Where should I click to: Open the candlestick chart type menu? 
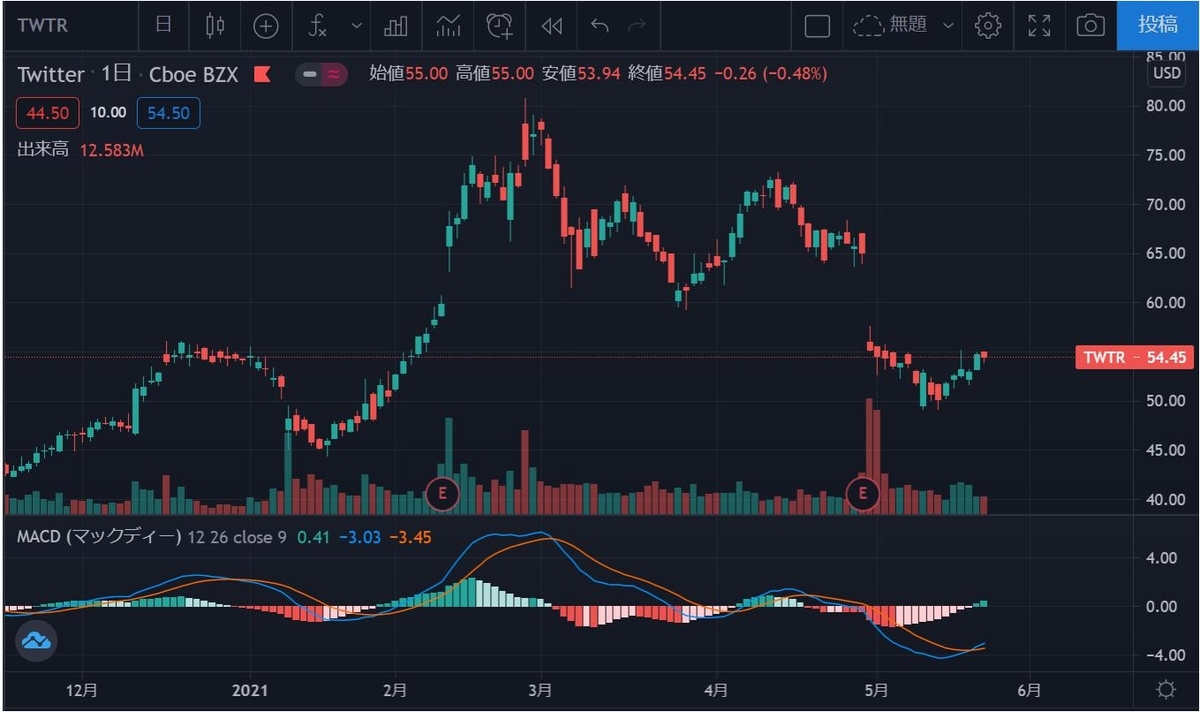click(214, 25)
